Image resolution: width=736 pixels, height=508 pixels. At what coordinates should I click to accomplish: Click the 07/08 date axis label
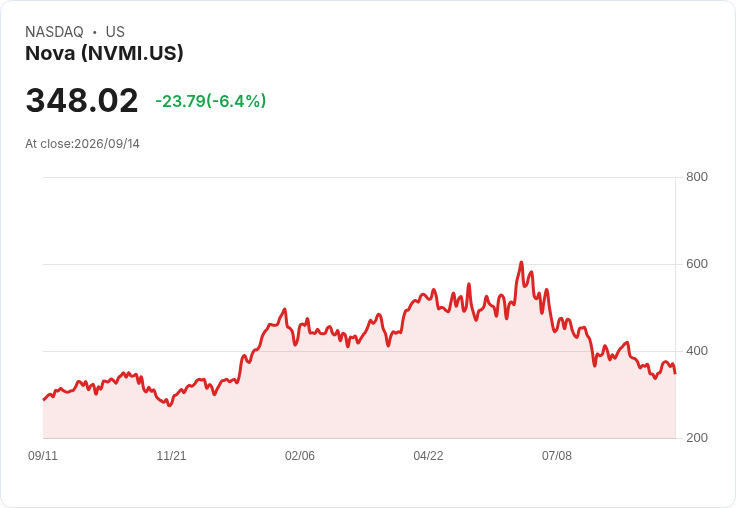pyautogui.click(x=557, y=455)
